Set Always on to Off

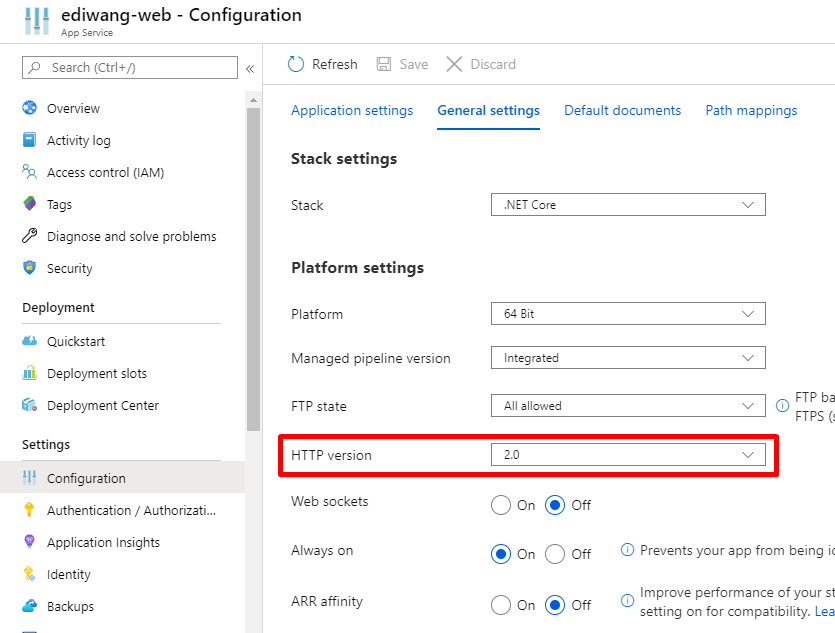[555, 554]
